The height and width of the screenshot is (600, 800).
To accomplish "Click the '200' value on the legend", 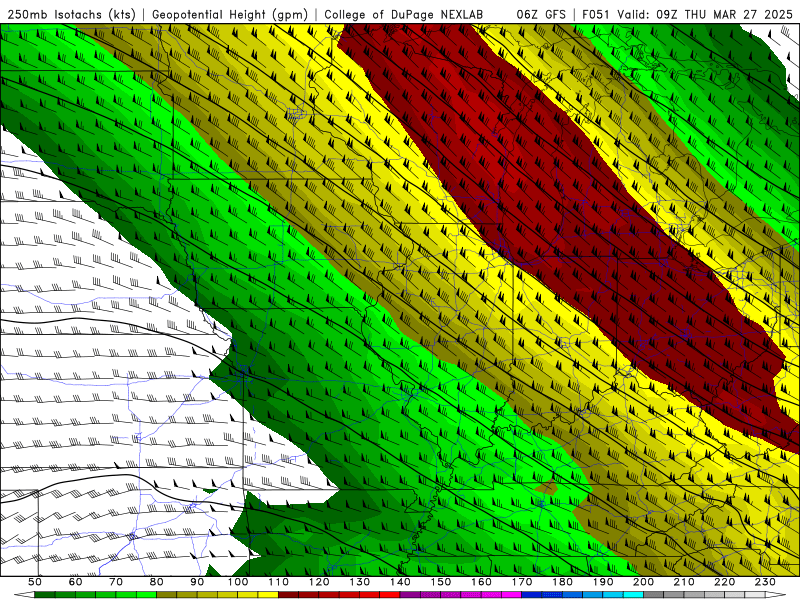I will click(644, 582).
